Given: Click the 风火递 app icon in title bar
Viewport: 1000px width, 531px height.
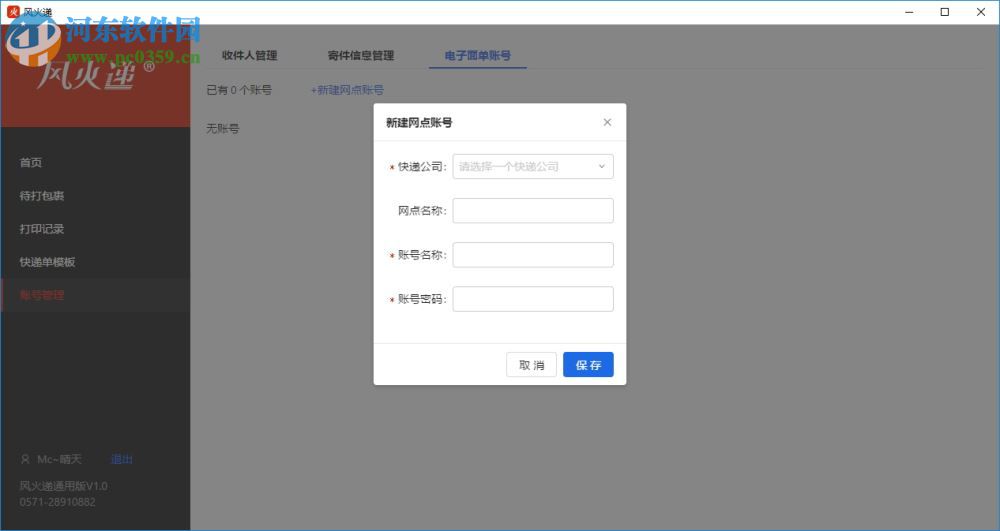Looking at the screenshot, I should click(x=13, y=11).
